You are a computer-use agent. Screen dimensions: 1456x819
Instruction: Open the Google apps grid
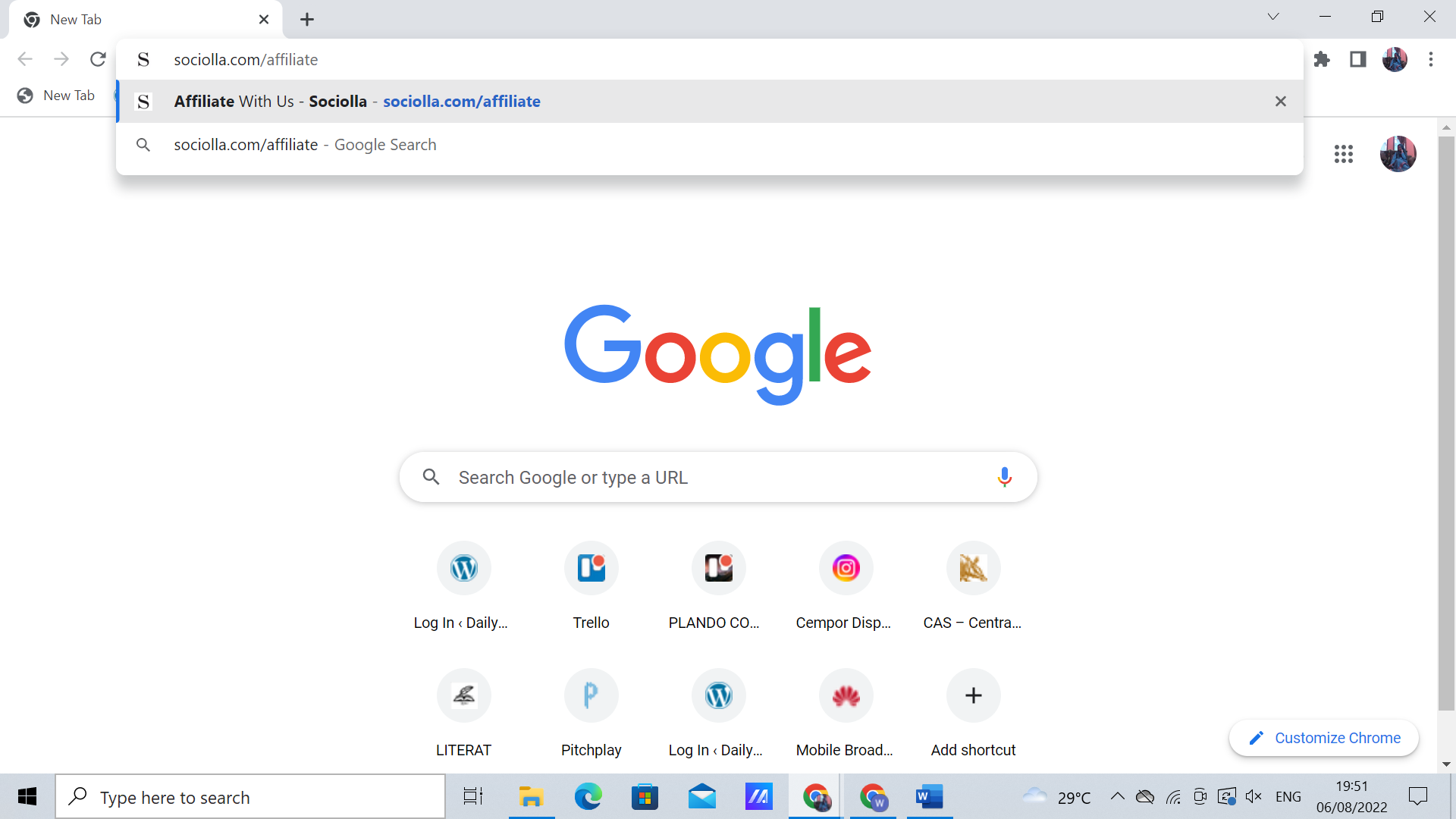pos(1344,154)
